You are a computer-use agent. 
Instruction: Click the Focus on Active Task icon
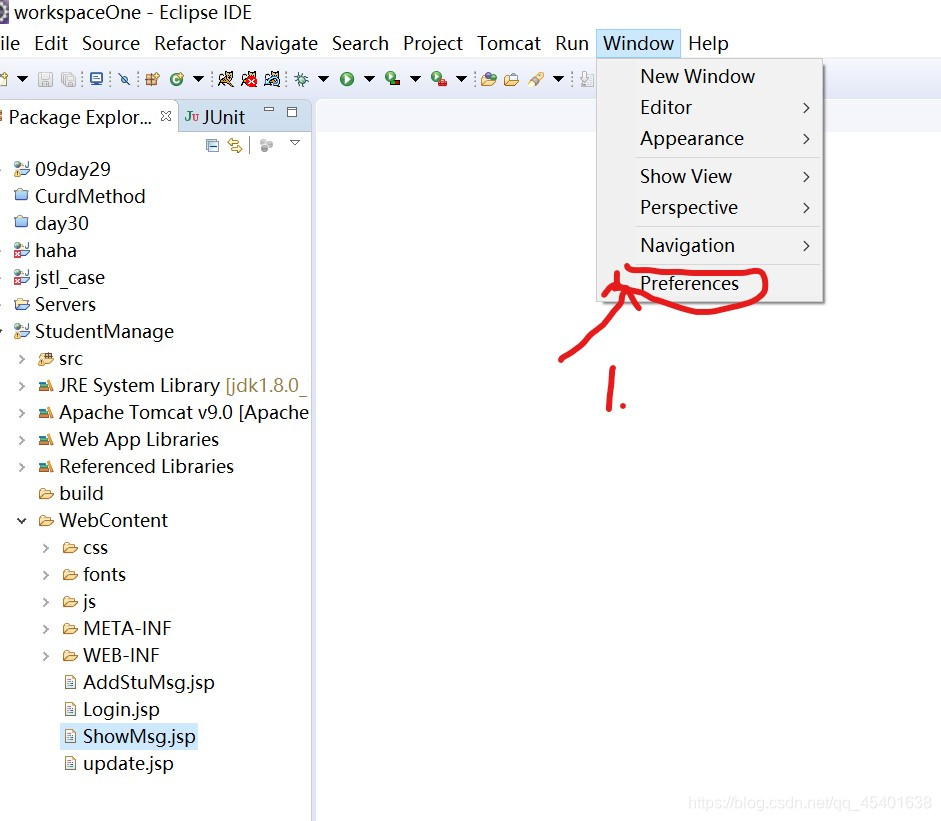[266, 145]
